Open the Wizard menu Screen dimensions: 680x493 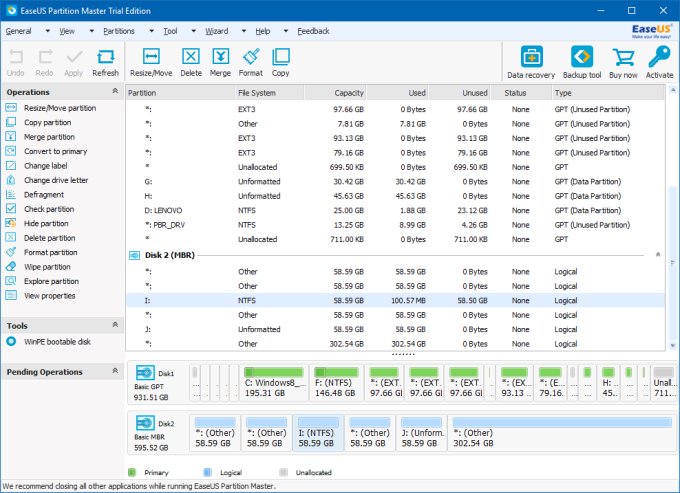[216, 31]
